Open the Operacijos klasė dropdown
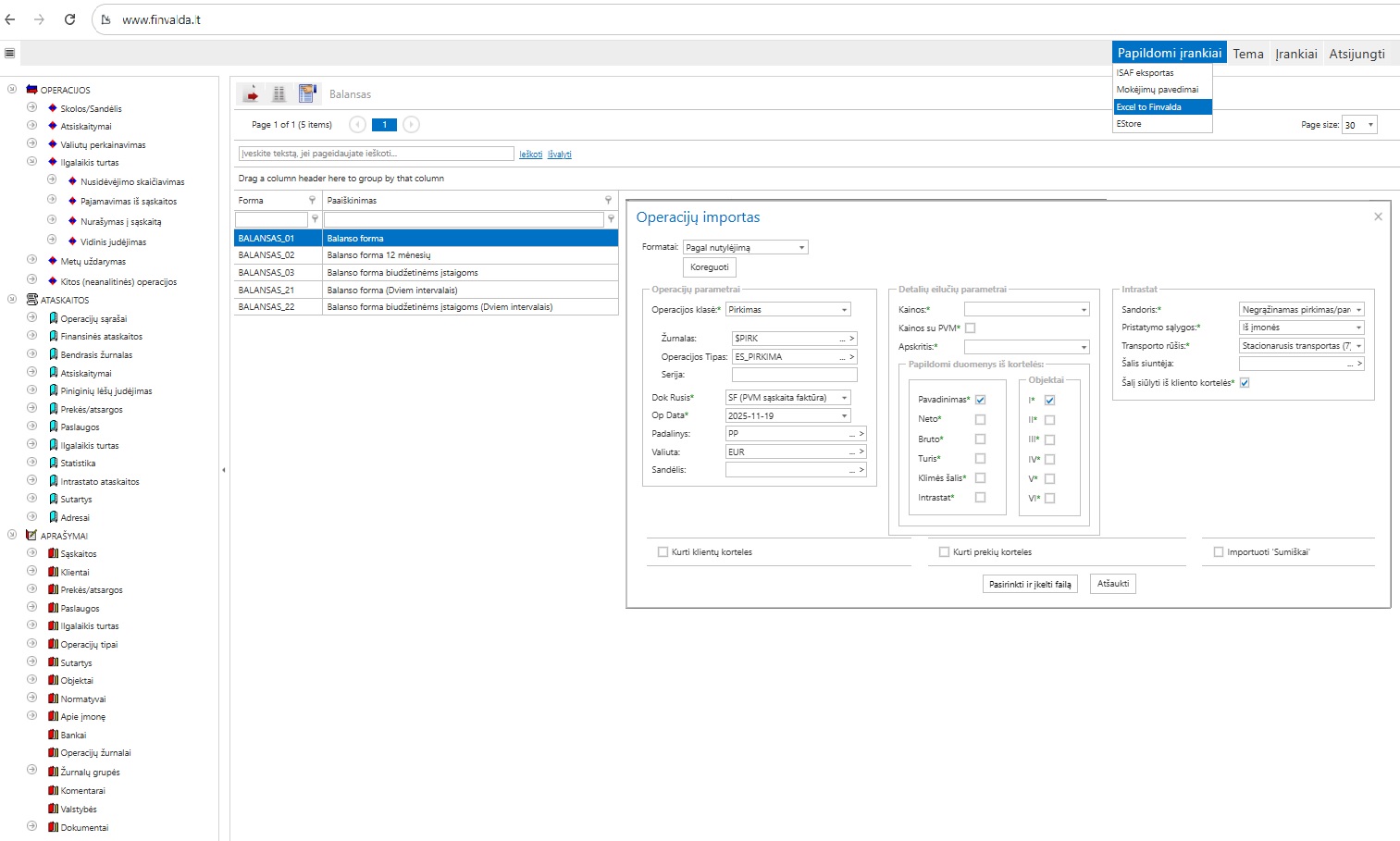The image size is (1400, 841). click(x=844, y=310)
